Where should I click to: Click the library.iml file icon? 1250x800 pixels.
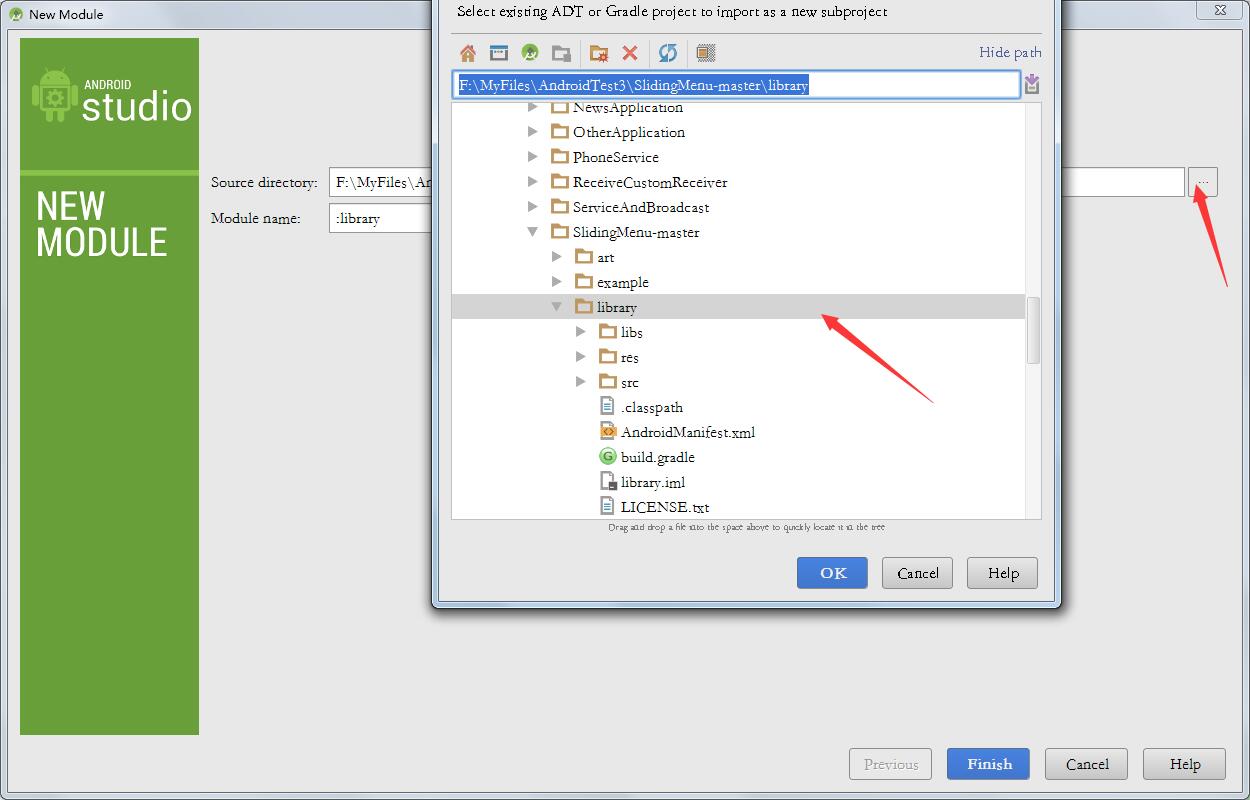[x=607, y=481]
